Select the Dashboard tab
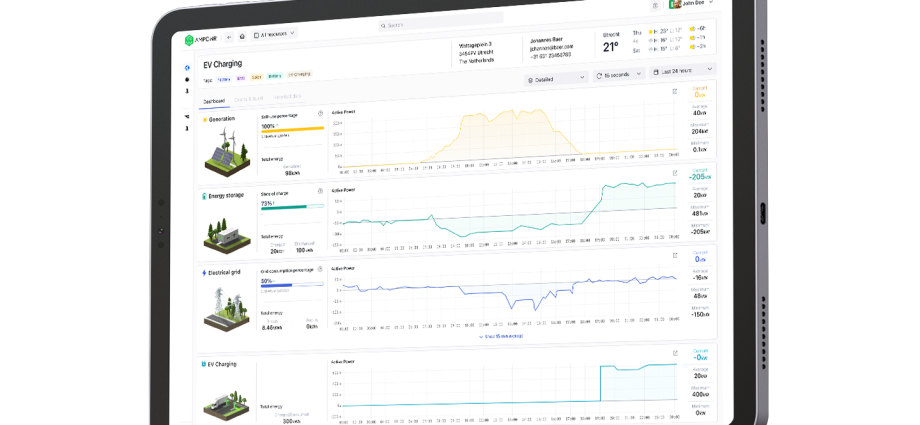Screen dimensions: 920x425 (214, 101)
